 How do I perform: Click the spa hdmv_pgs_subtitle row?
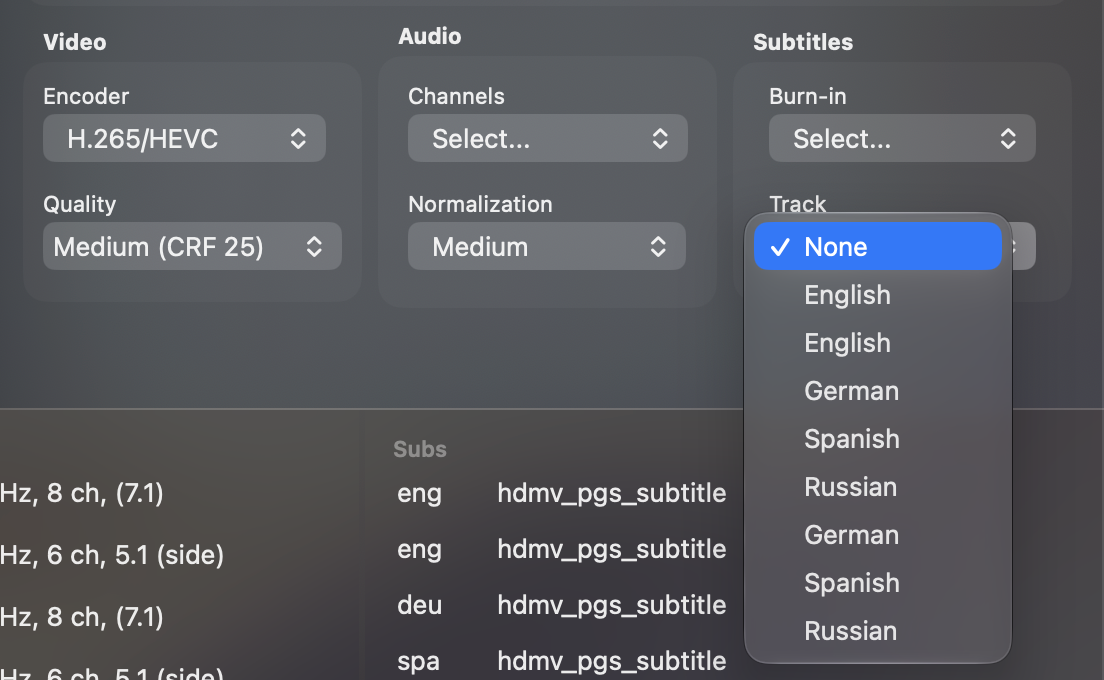tap(561, 661)
